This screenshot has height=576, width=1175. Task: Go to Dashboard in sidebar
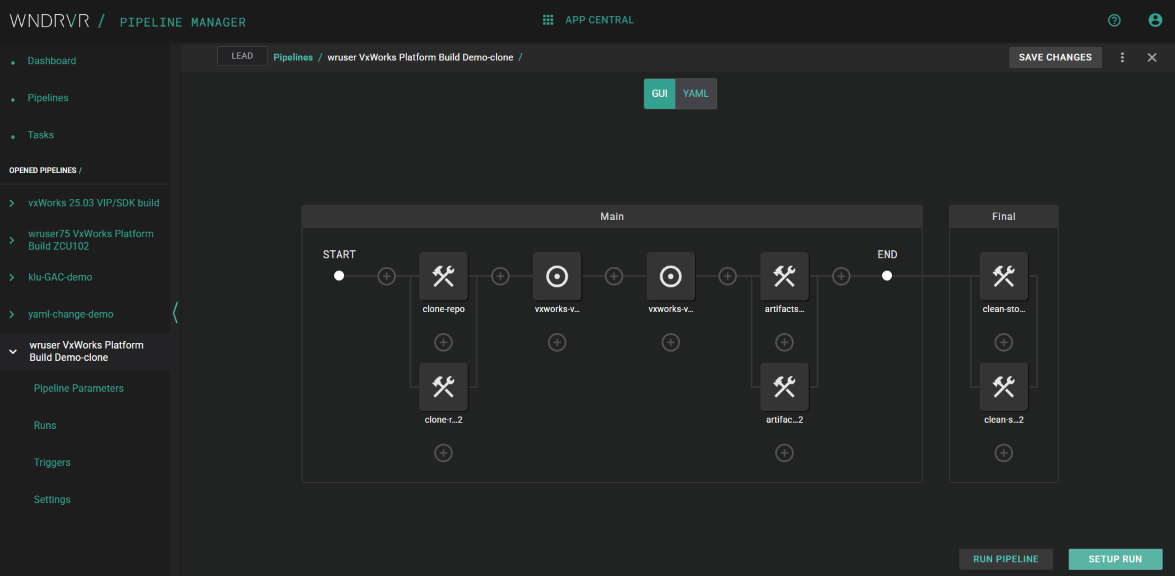[51, 61]
